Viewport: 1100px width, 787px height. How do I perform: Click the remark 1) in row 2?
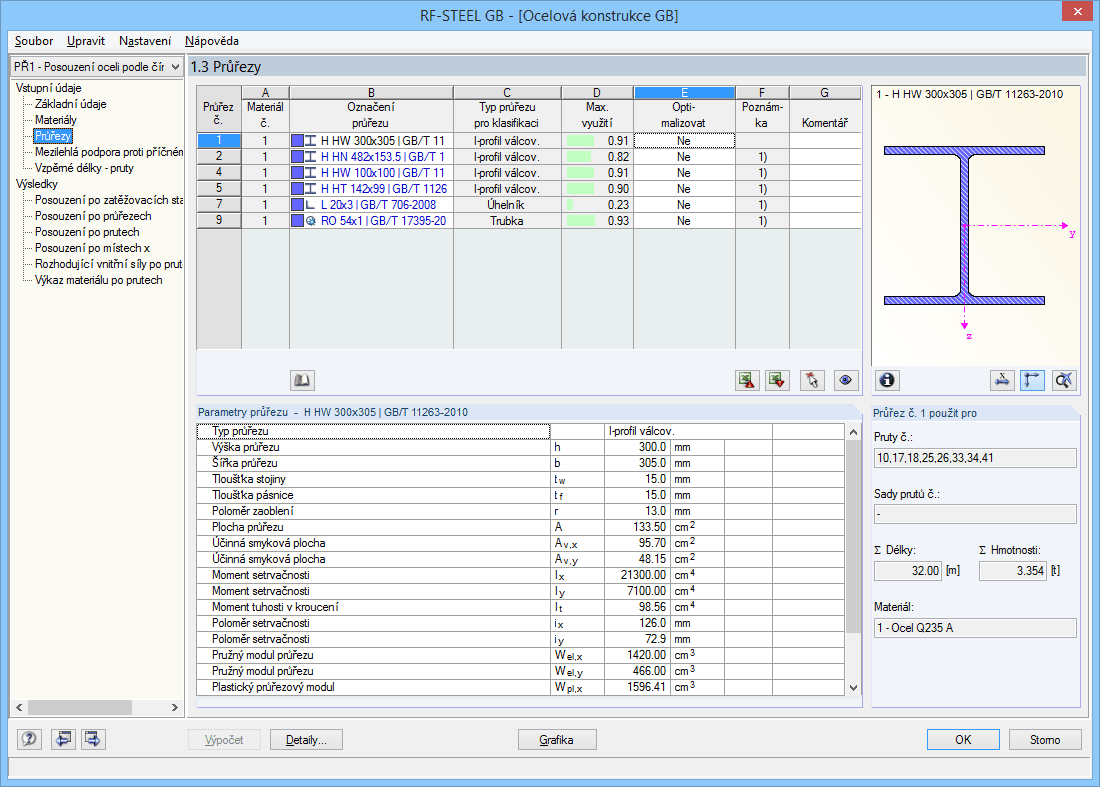point(763,157)
